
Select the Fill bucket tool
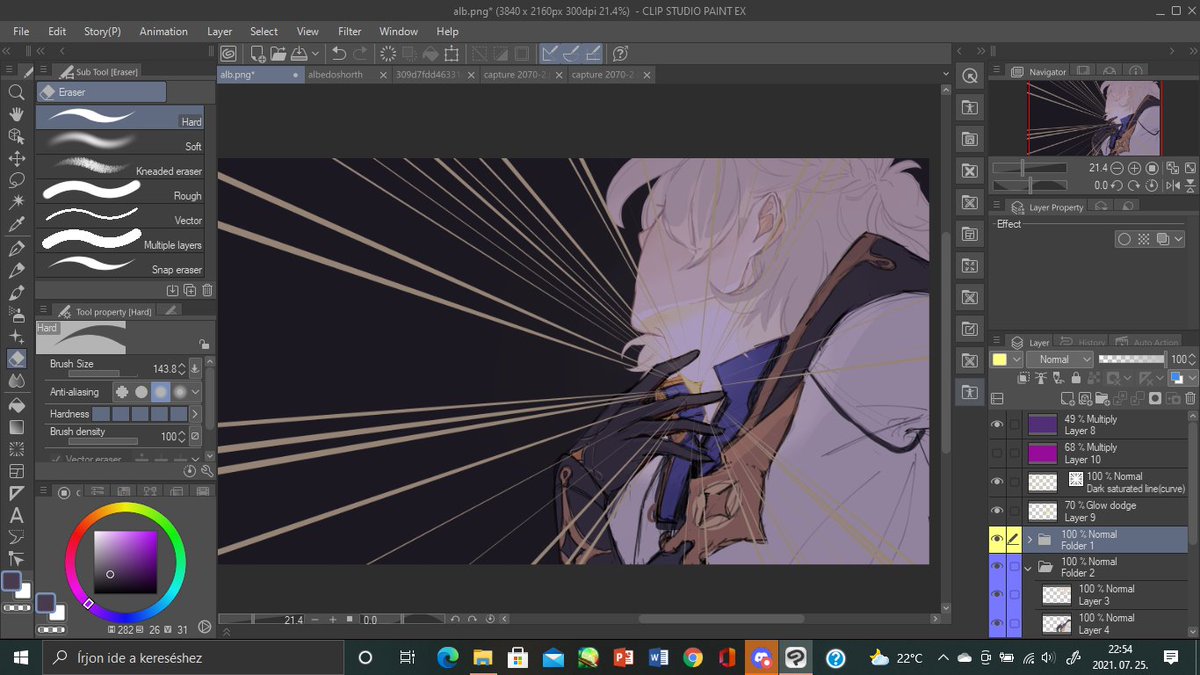coord(16,405)
